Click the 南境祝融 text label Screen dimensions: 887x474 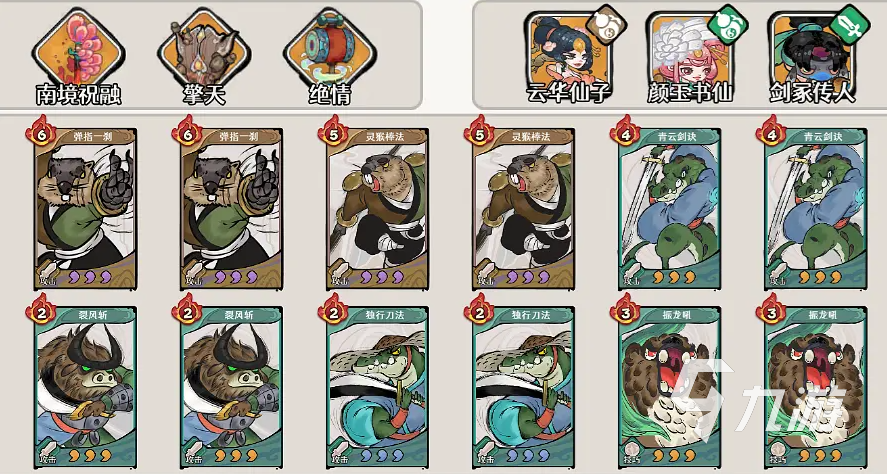click(79, 94)
